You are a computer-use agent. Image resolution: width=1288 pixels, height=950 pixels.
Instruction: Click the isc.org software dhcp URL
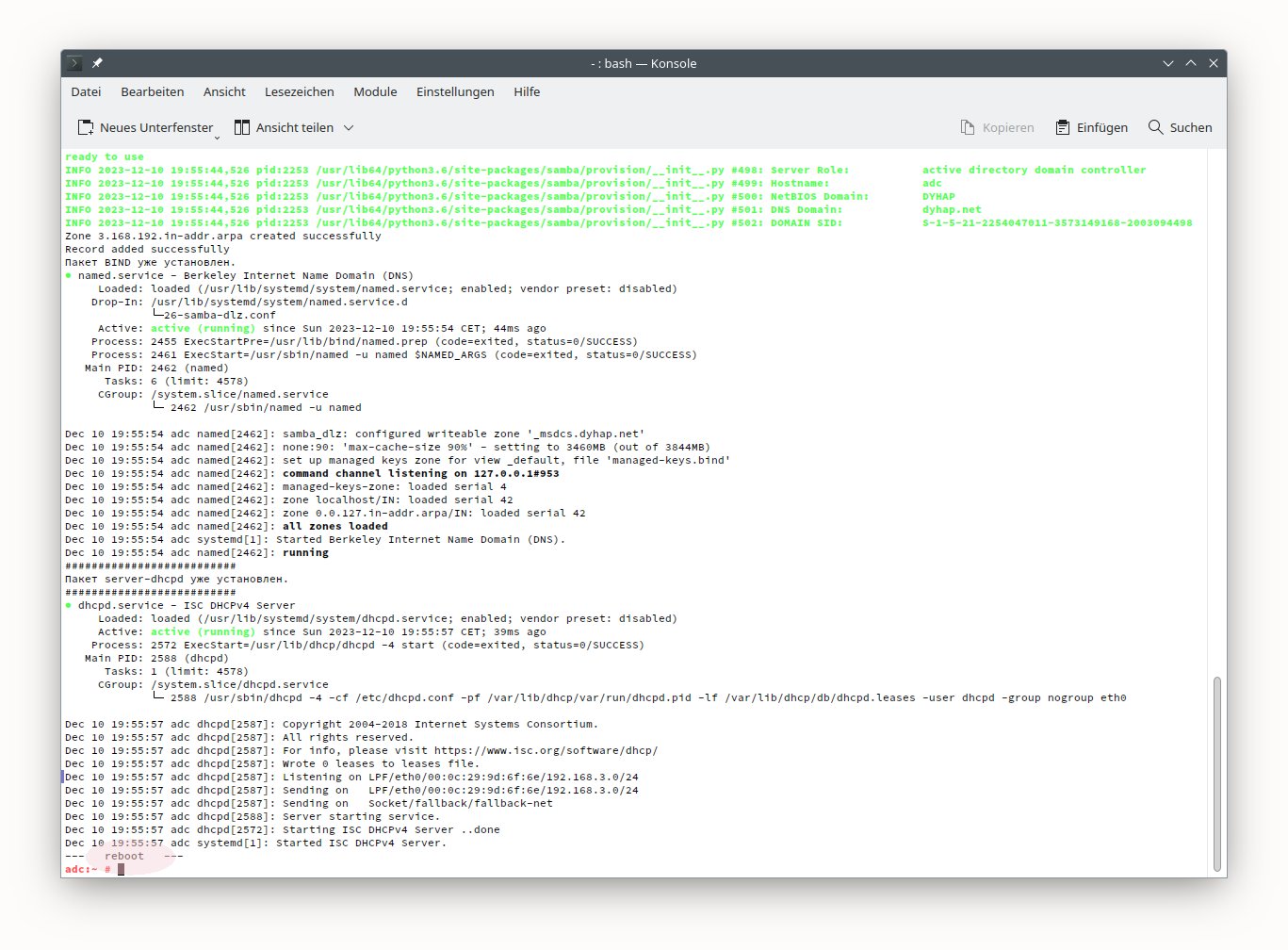click(x=546, y=750)
